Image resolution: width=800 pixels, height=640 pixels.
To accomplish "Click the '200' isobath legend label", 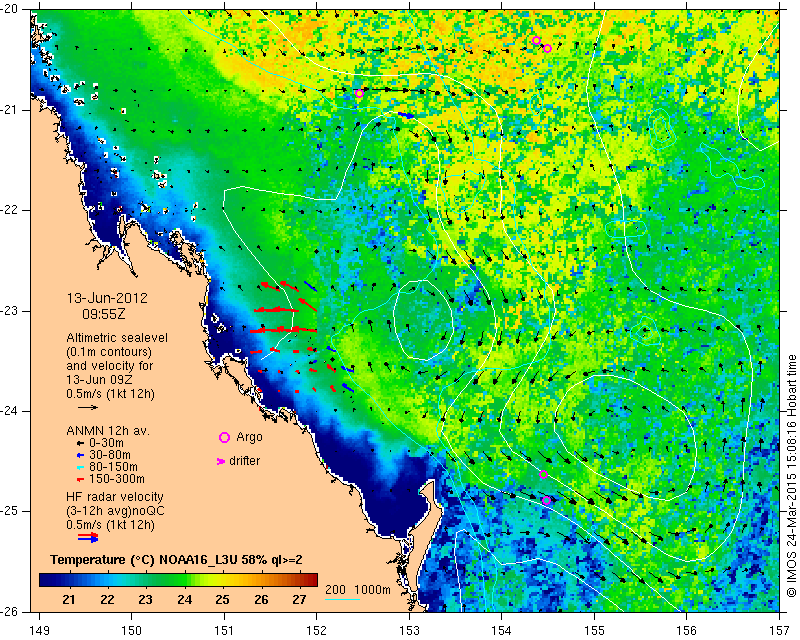I will (x=336, y=590).
